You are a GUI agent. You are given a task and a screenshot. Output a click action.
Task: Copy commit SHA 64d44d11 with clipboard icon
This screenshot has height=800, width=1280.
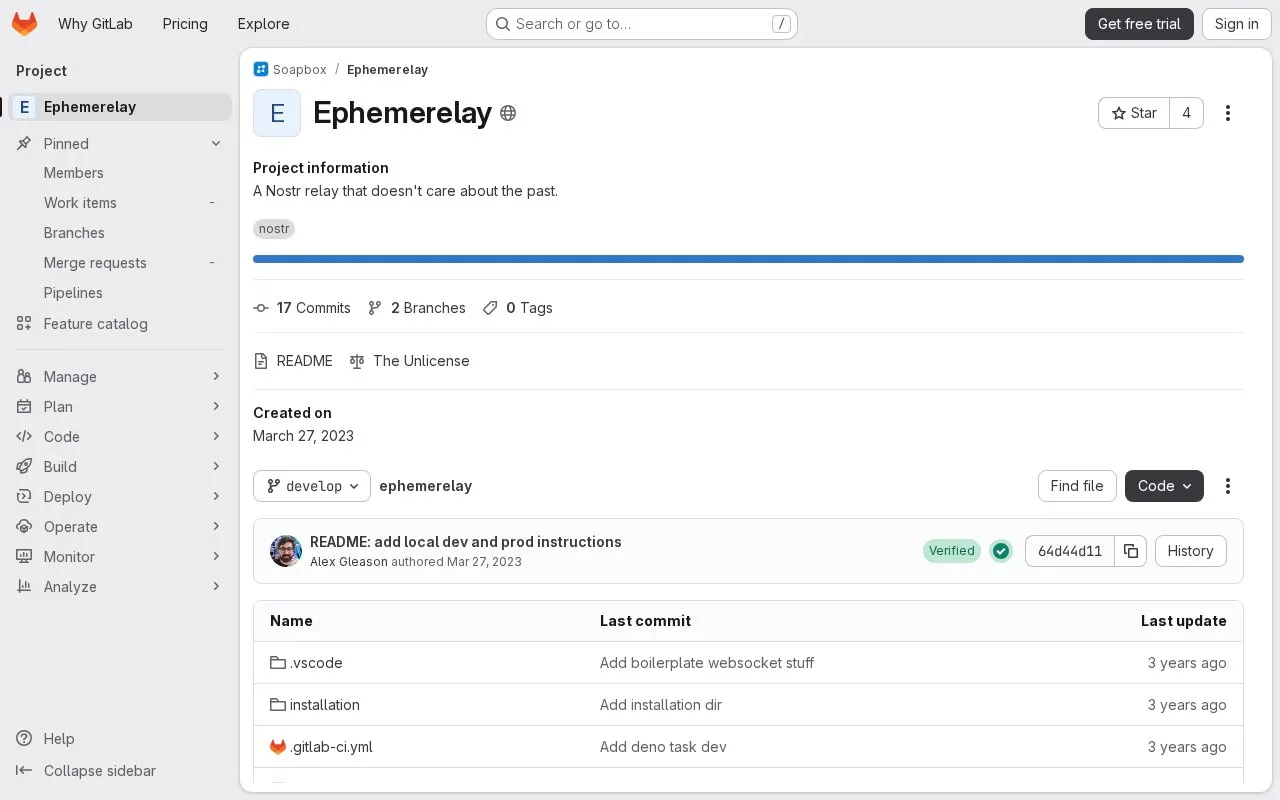tap(1130, 551)
